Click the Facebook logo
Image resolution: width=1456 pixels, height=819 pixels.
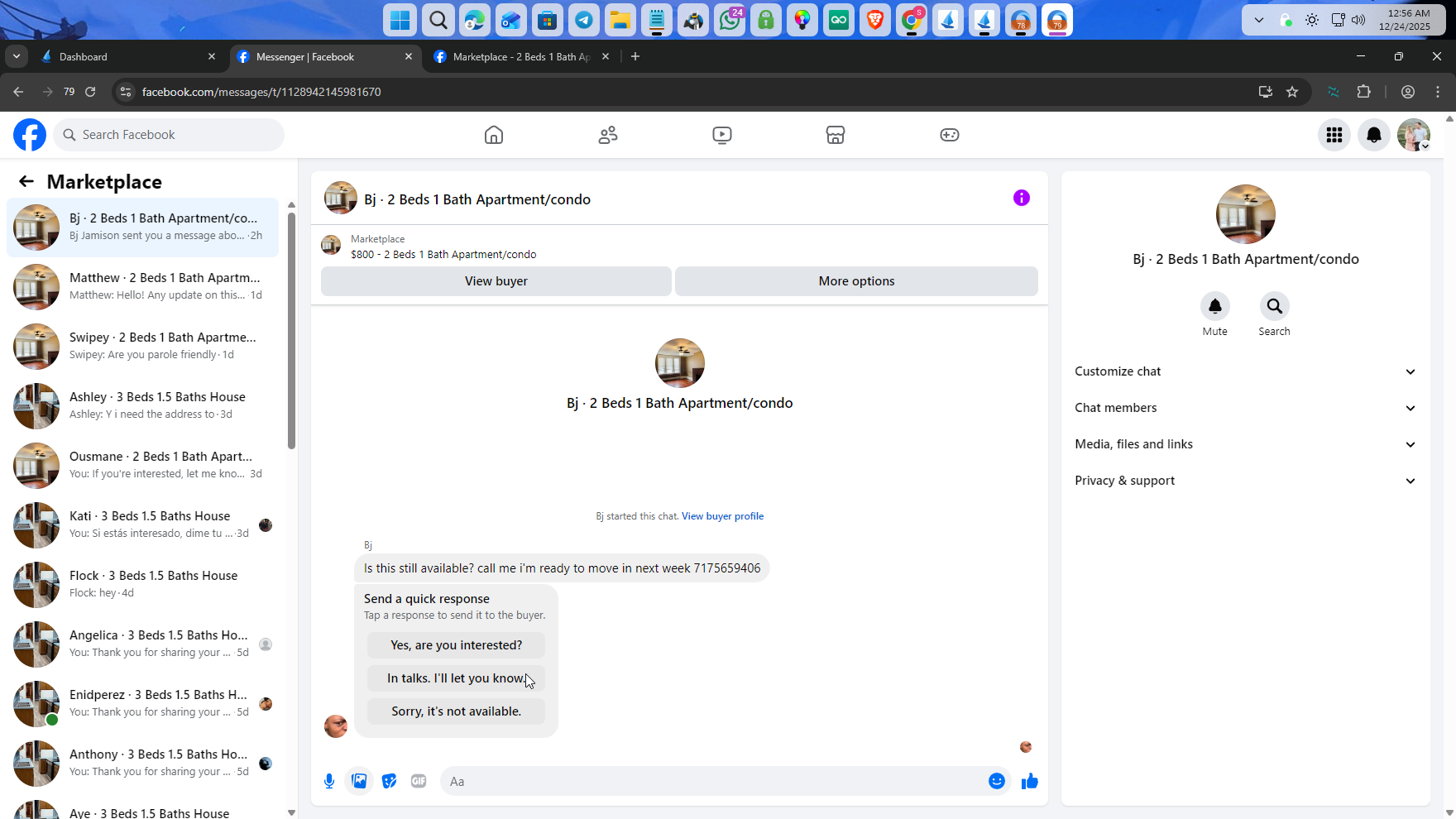(x=30, y=135)
